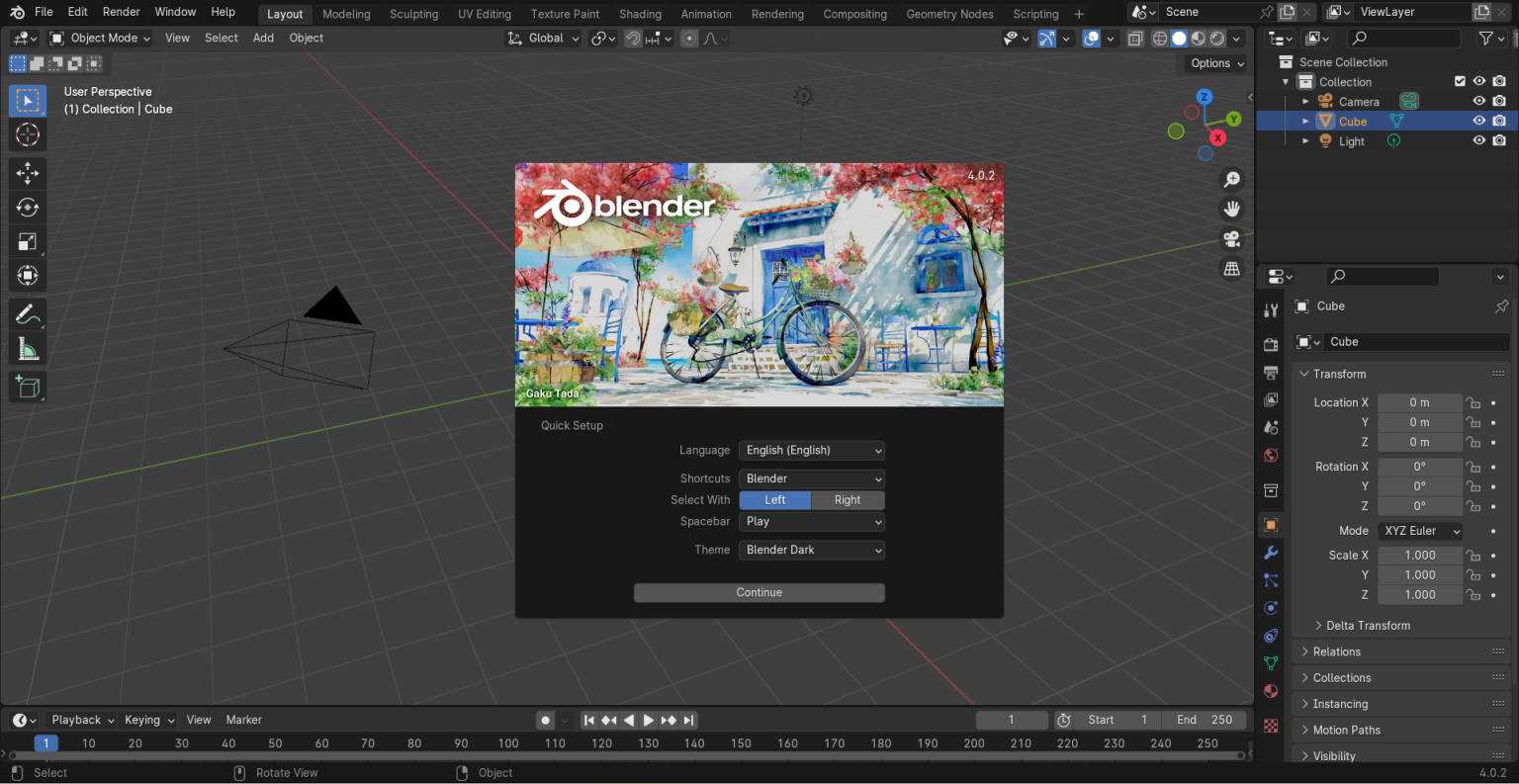Select the Scale tool

pyautogui.click(x=27, y=241)
